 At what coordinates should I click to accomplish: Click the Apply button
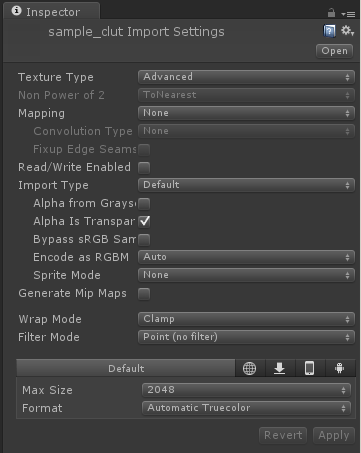tap(334, 435)
